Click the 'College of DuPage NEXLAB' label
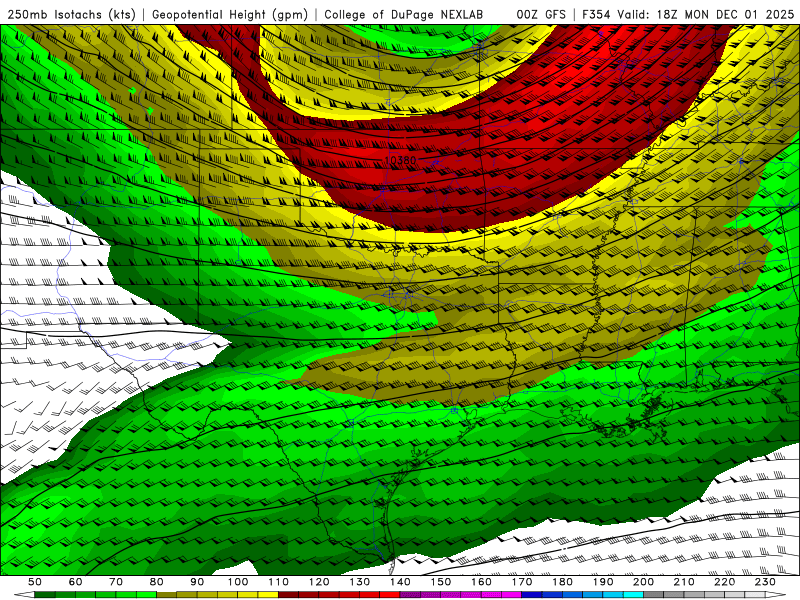The image size is (800, 600). [x=403, y=14]
